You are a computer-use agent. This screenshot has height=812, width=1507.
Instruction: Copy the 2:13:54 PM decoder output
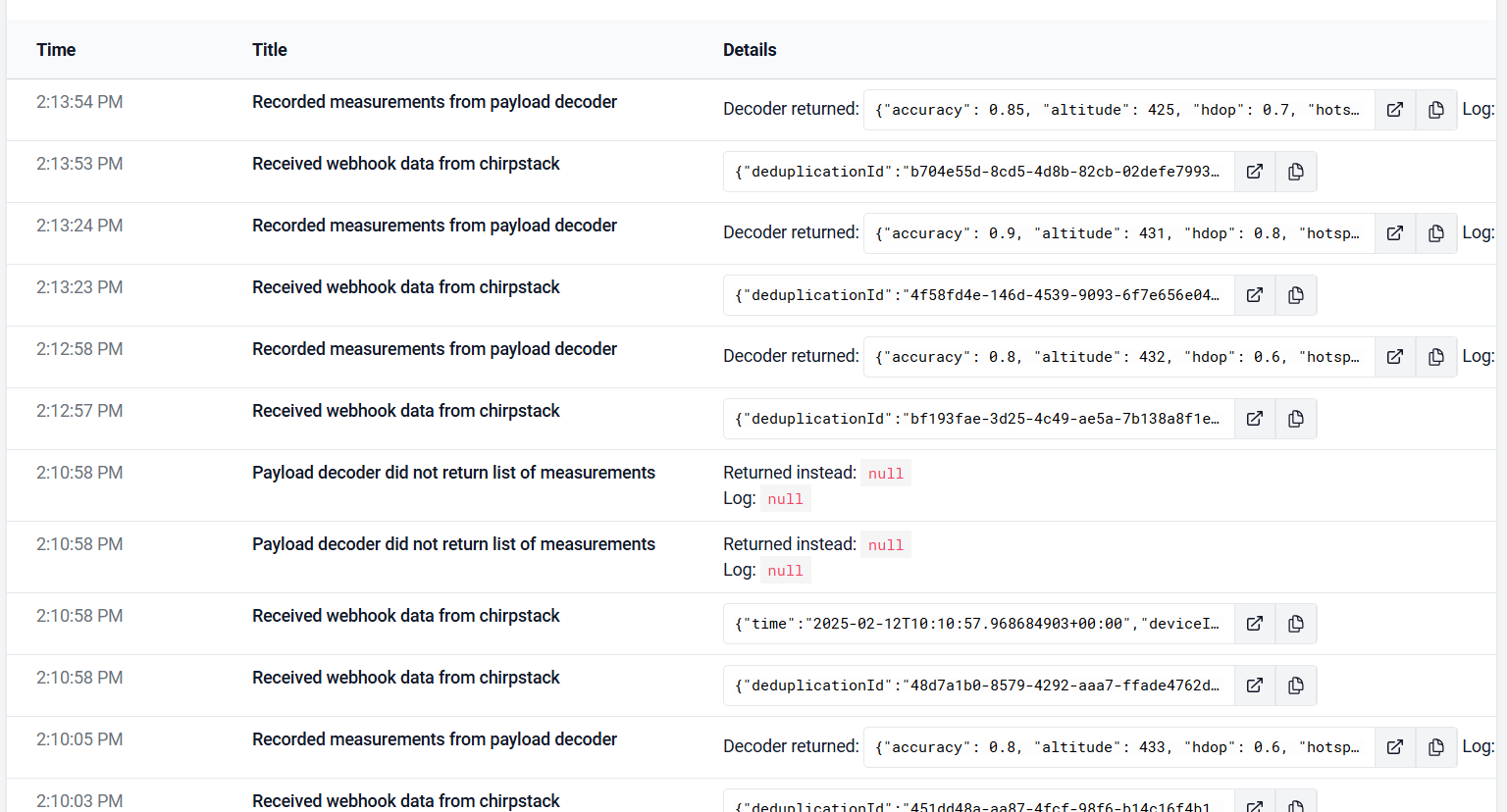[1435, 110]
